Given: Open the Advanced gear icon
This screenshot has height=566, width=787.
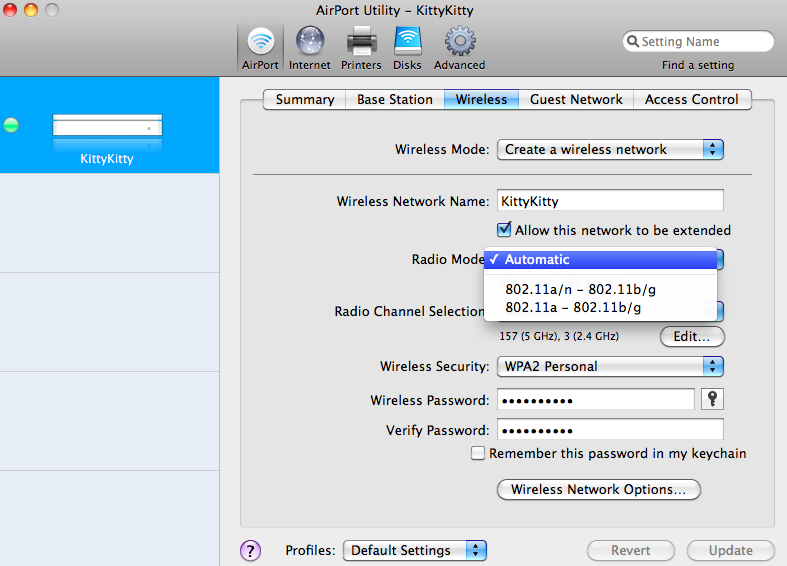Looking at the screenshot, I should click(x=459, y=48).
